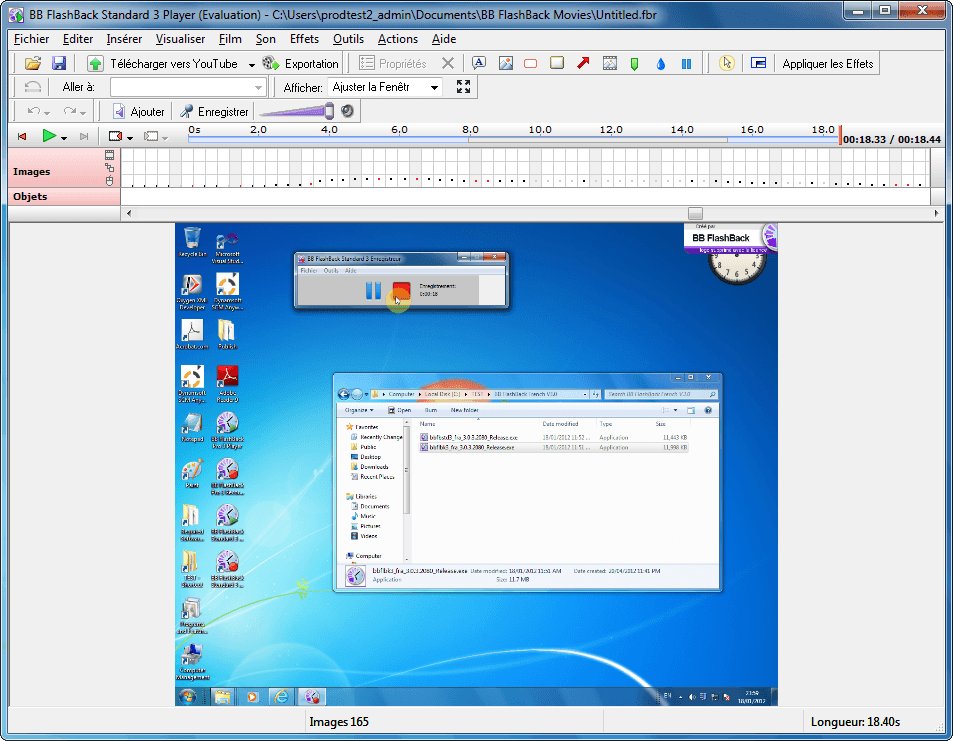Insert an image with the picture icon
953x741 pixels.
coord(506,63)
